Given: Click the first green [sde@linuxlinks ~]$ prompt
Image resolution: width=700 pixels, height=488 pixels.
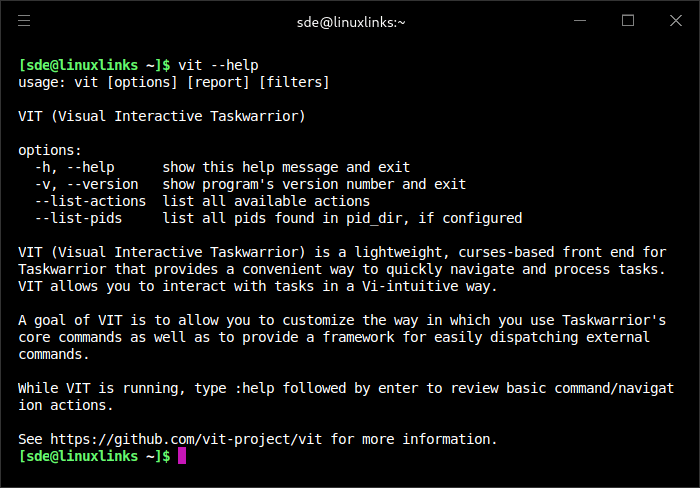Looking at the screenshot, I should click(94, 65).
